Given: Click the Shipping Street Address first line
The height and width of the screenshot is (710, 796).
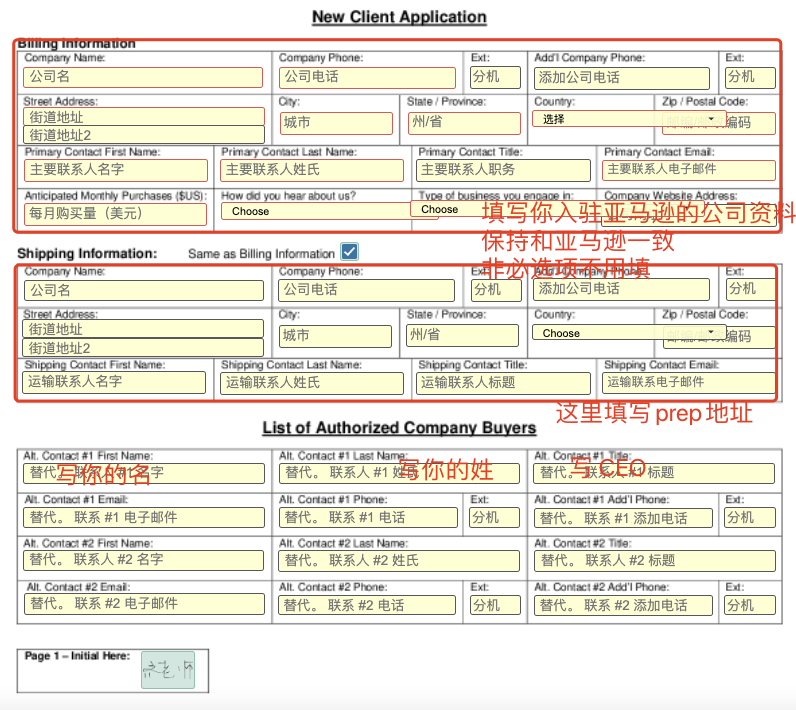Looking at the screenshot, I should [x=143, y=329].
